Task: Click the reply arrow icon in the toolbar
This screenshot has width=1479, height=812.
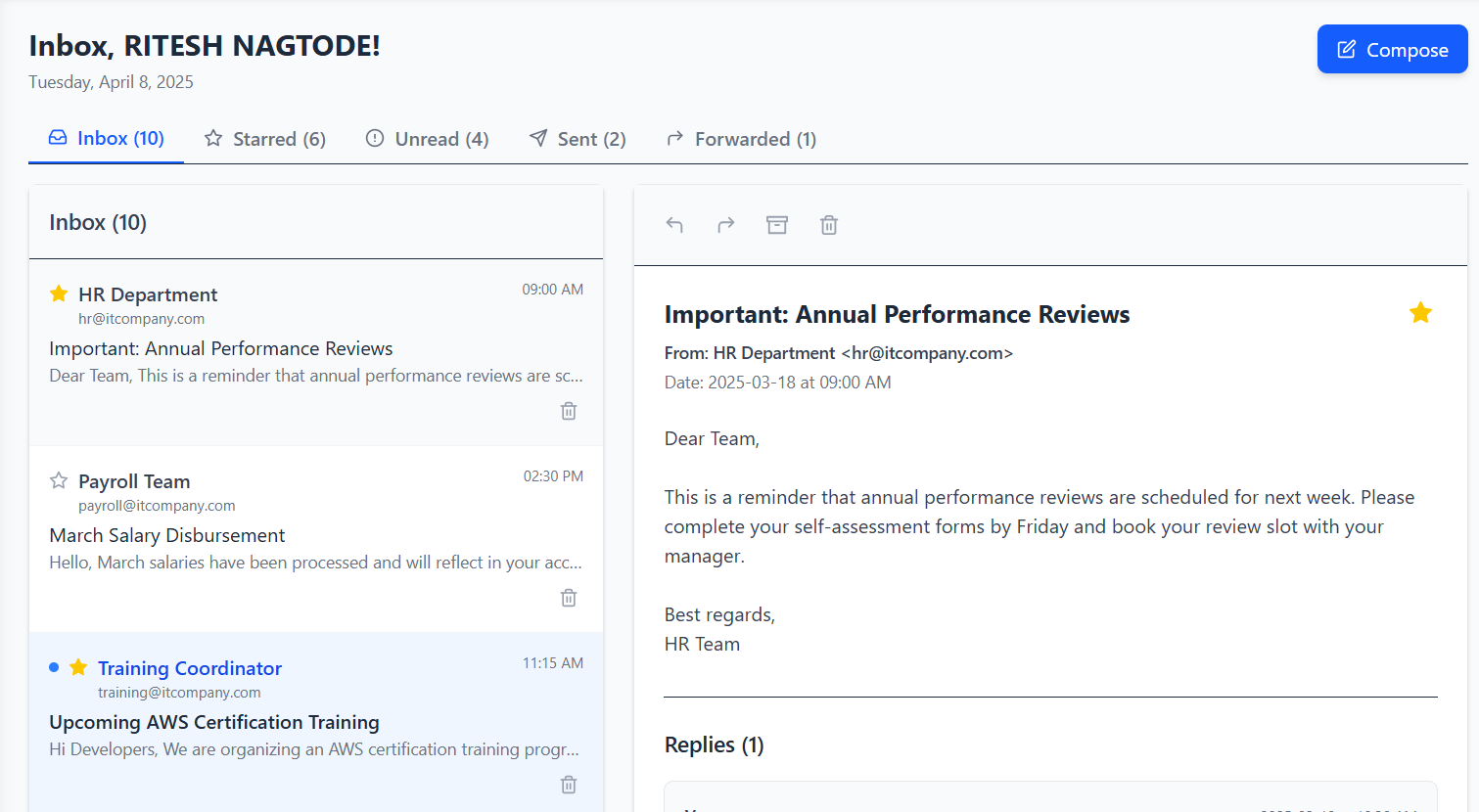Action: [674, 224]
